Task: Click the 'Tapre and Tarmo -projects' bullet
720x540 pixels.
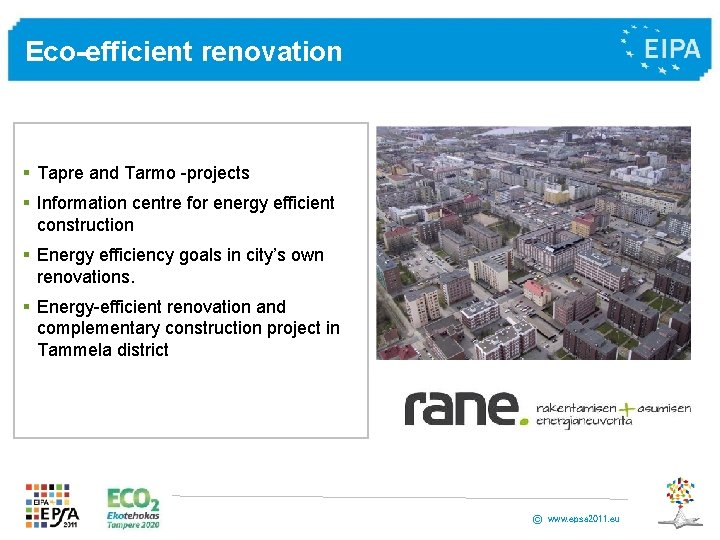Action: (143, 173)
